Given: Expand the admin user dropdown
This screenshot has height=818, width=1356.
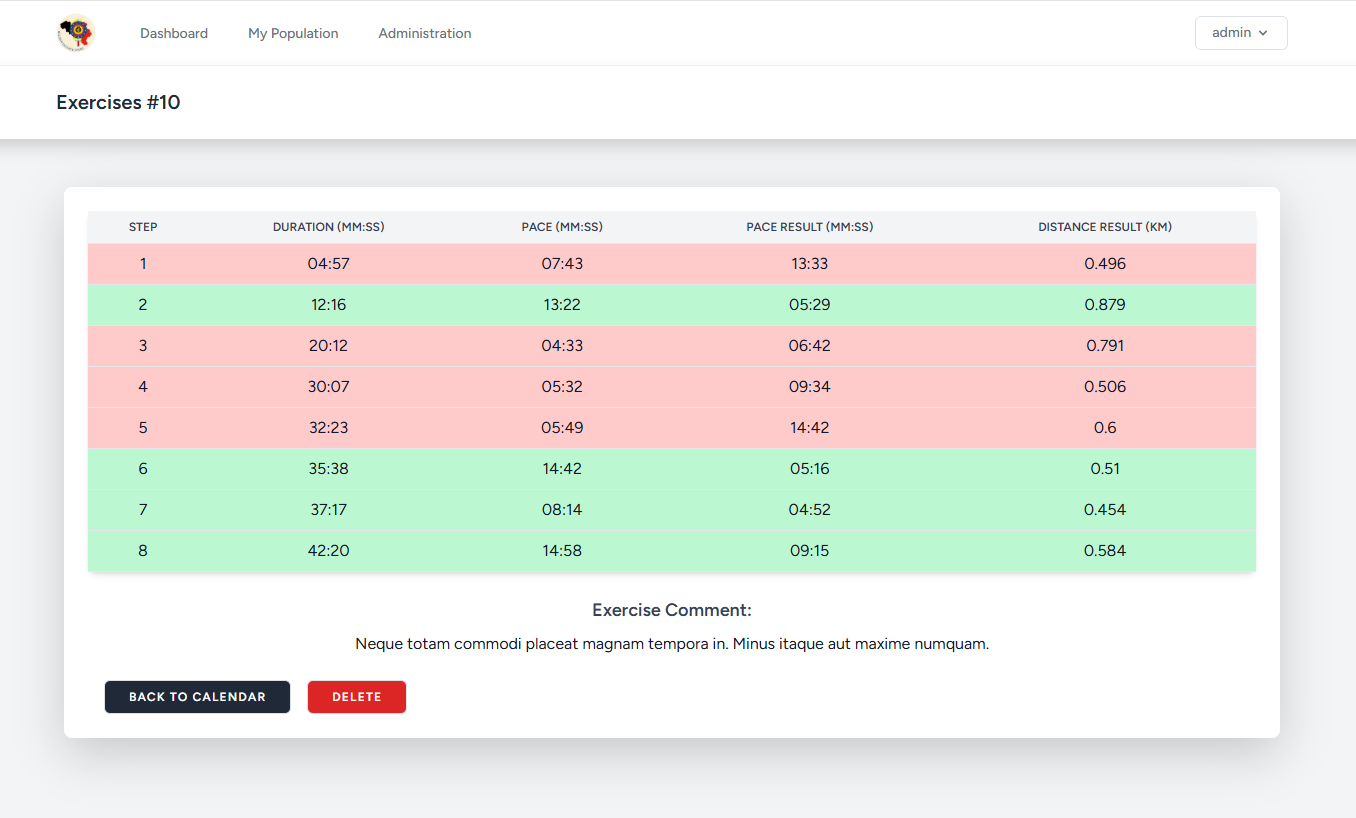Looking at the screenshot, I should [1240, 33].
